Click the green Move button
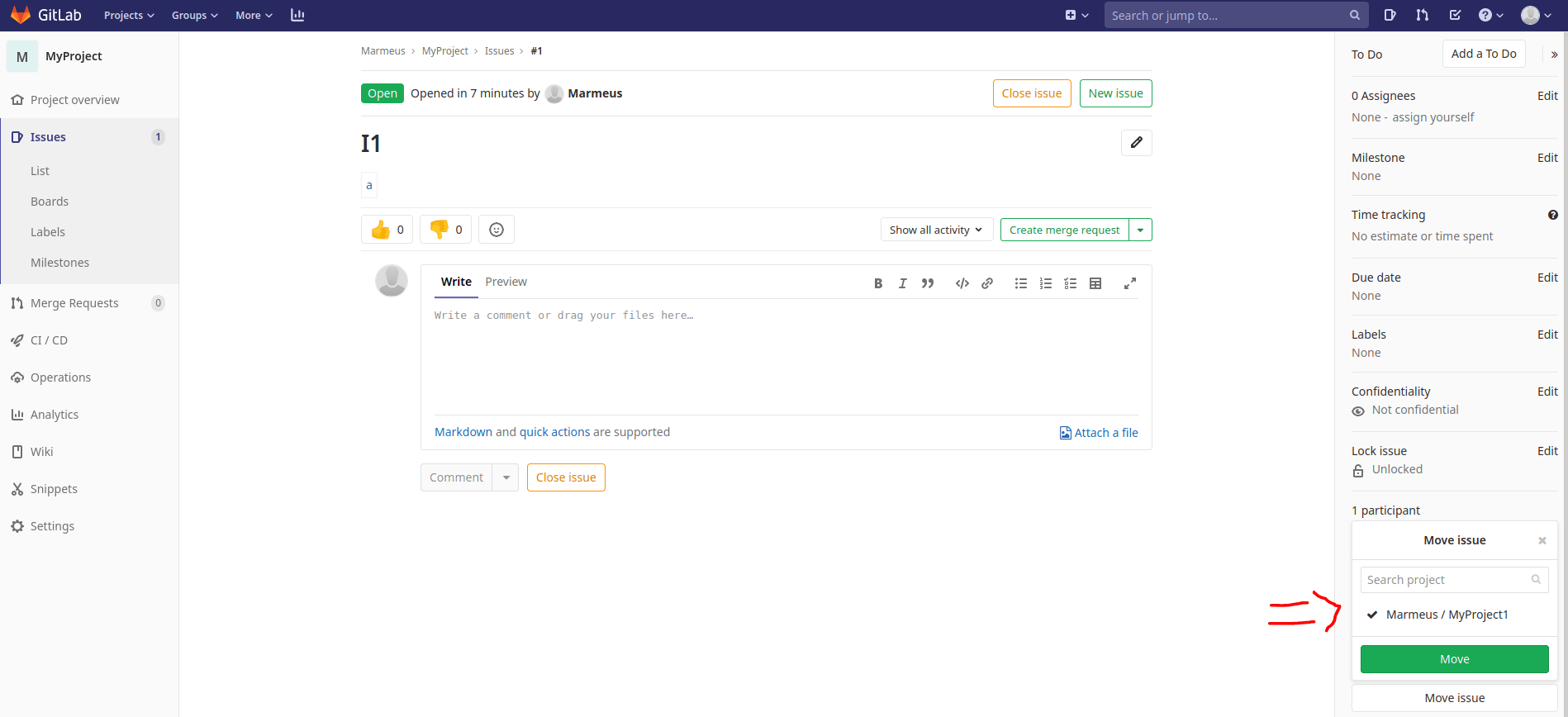1568x717 pixels. pos(1455,659)
